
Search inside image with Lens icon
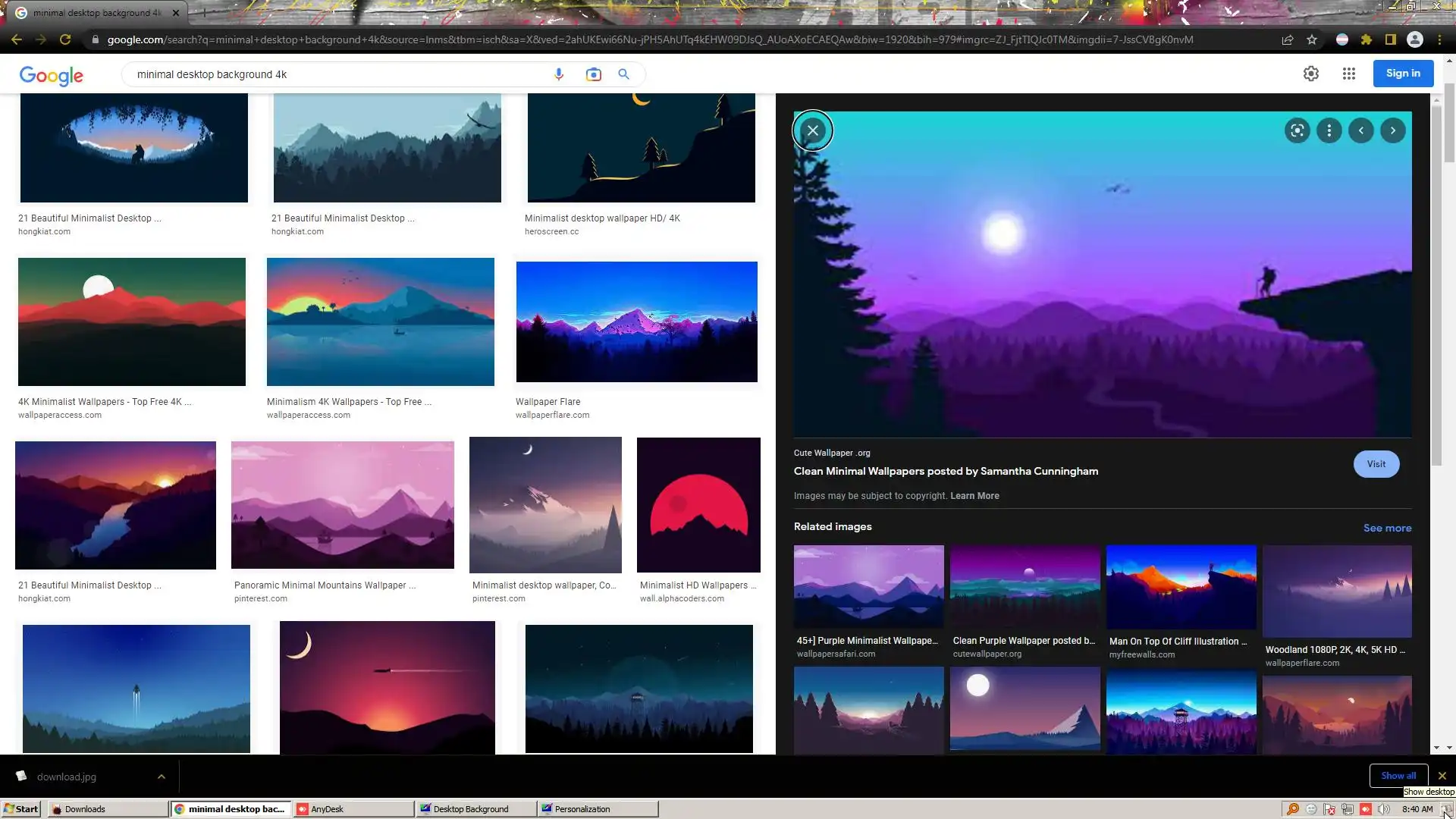[x=1298, y=130]
